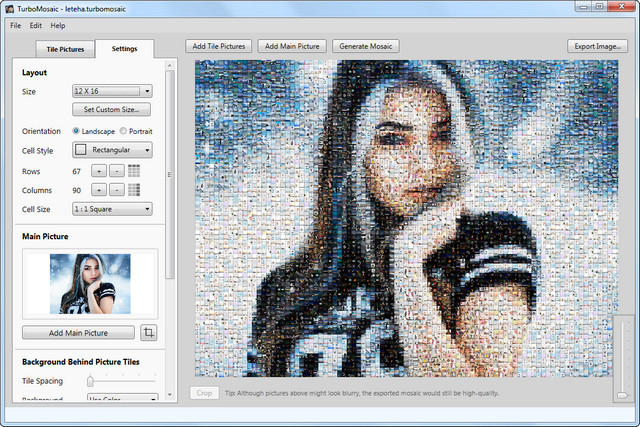Decrease rows with the minus button

point(115,172)
